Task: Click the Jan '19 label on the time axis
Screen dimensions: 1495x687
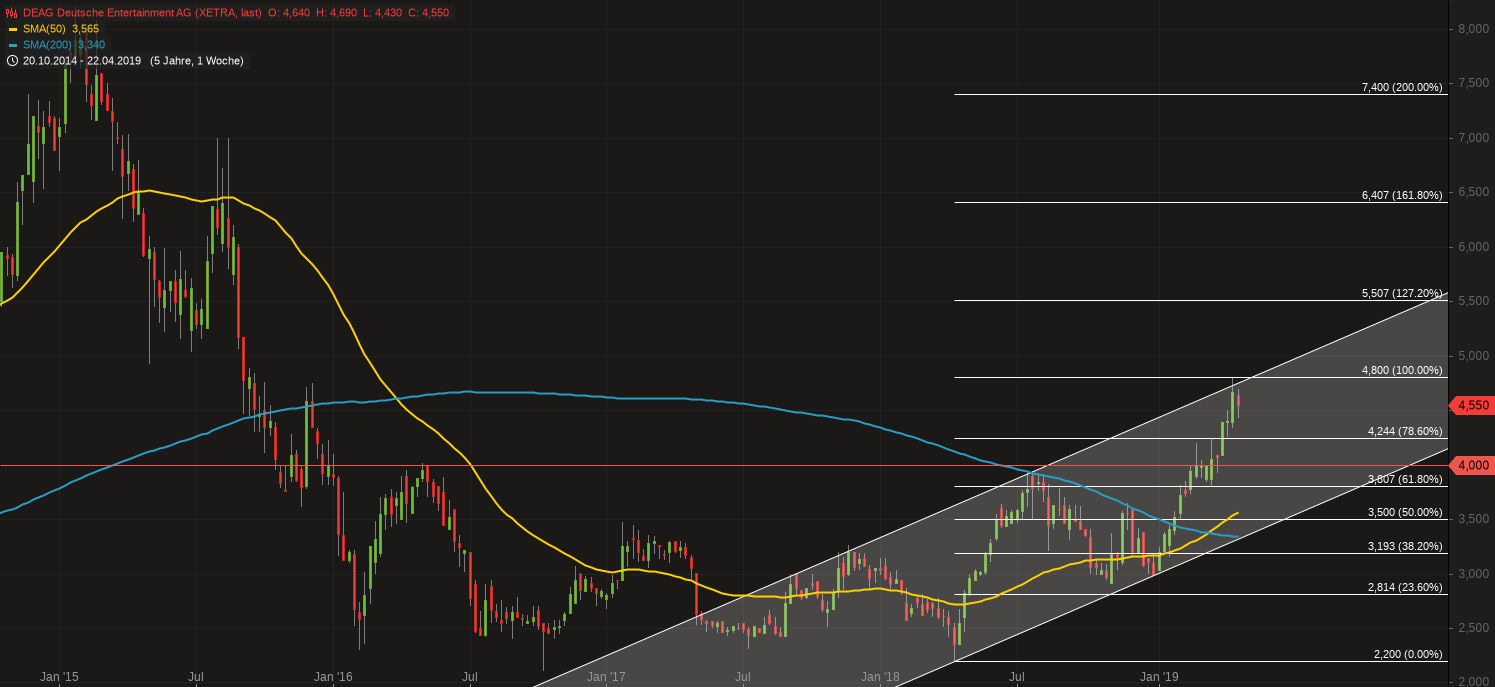Action: pos(1159,676)
